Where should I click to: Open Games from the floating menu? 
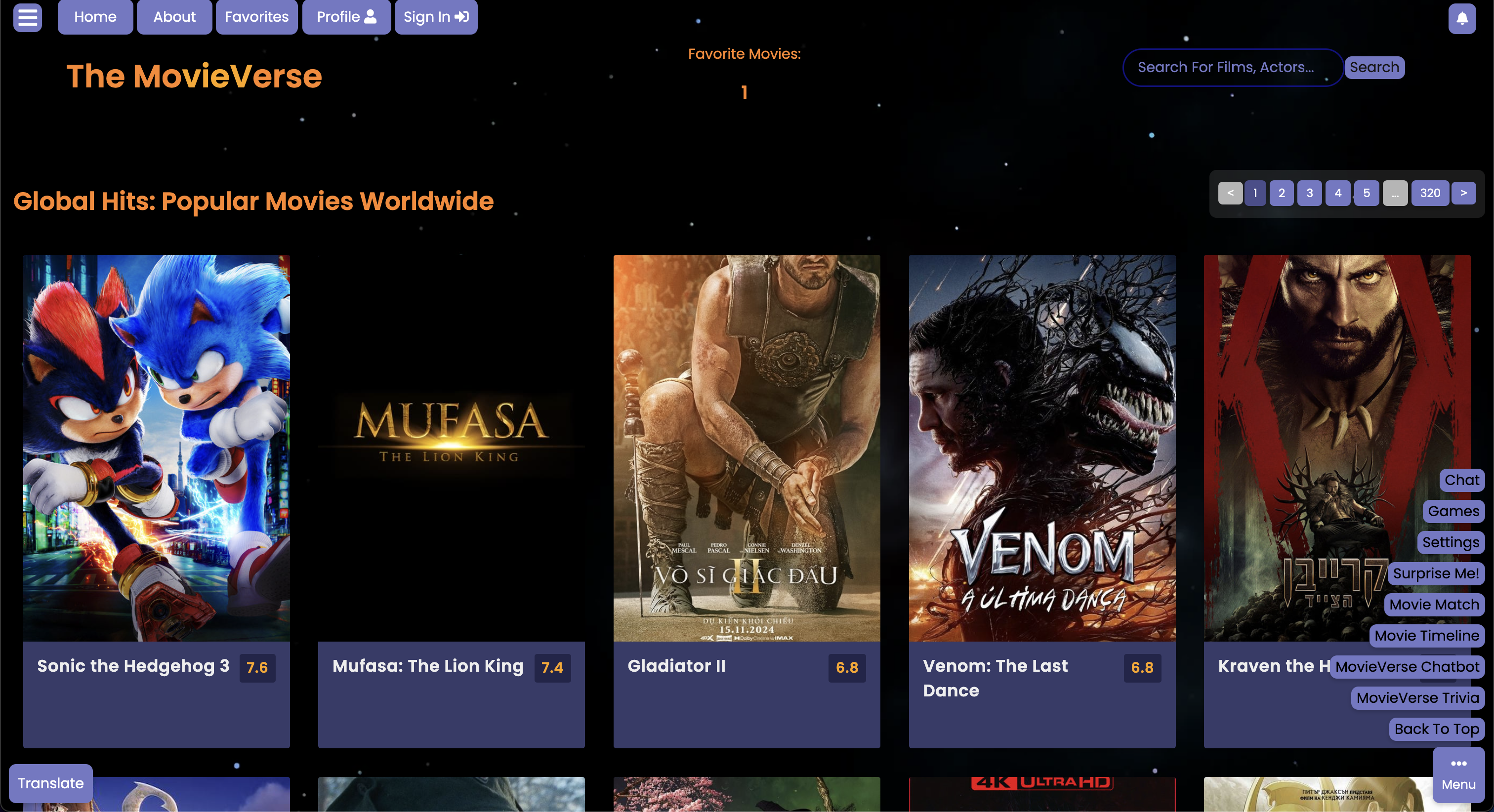[1453, 512]
